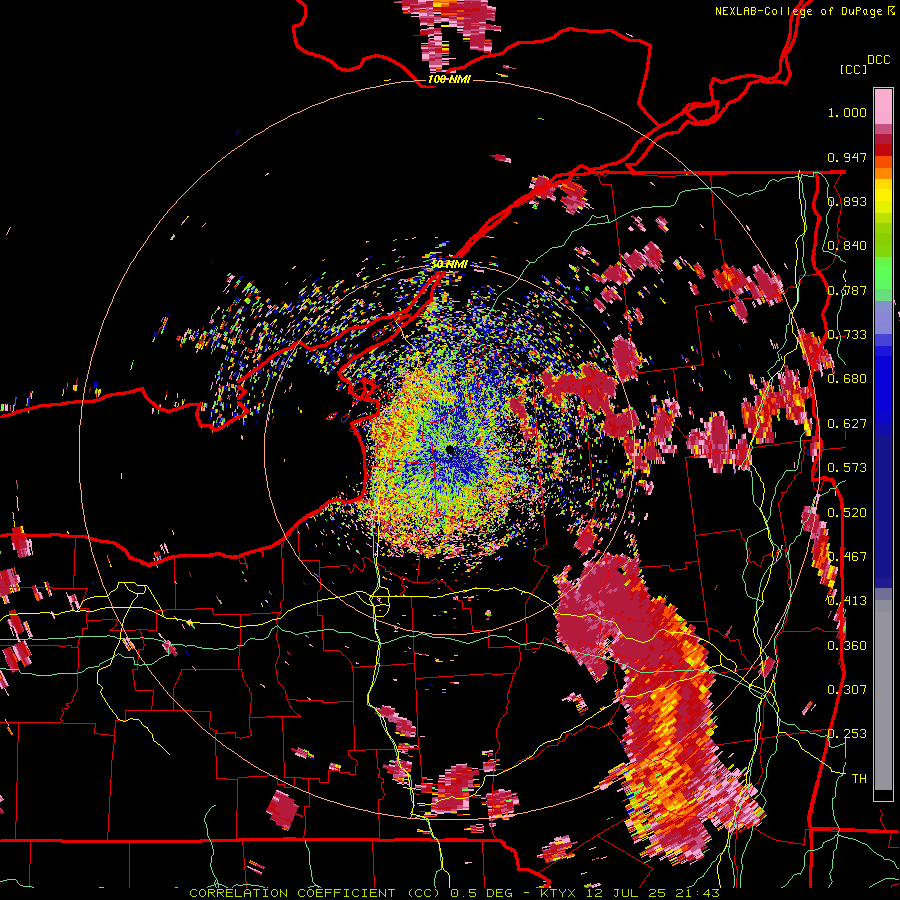
Task: Click the TH label on the scale
Action: pyautogui.click(x=859, y=779)
